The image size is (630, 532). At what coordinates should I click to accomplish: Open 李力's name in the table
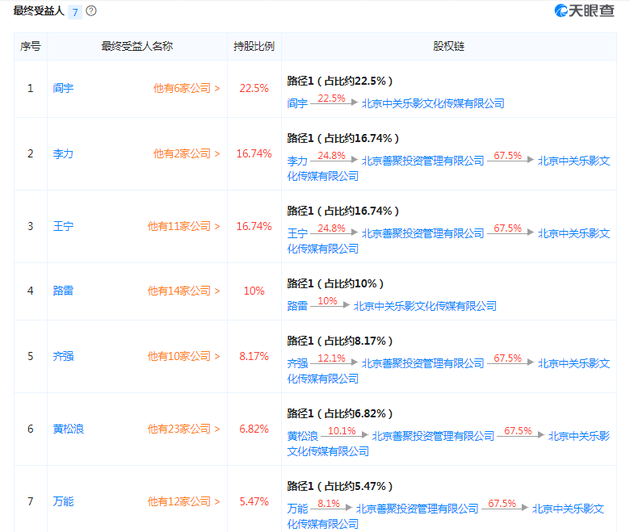pos(63,154)
